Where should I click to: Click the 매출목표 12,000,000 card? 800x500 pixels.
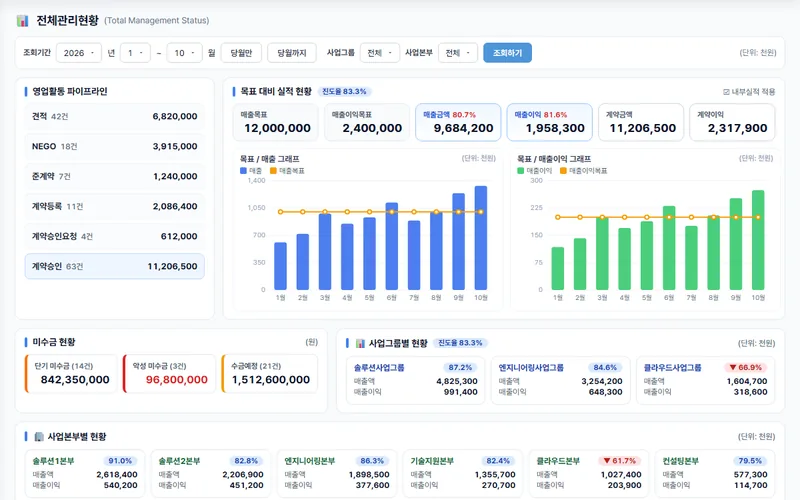(x=276, y=122)
